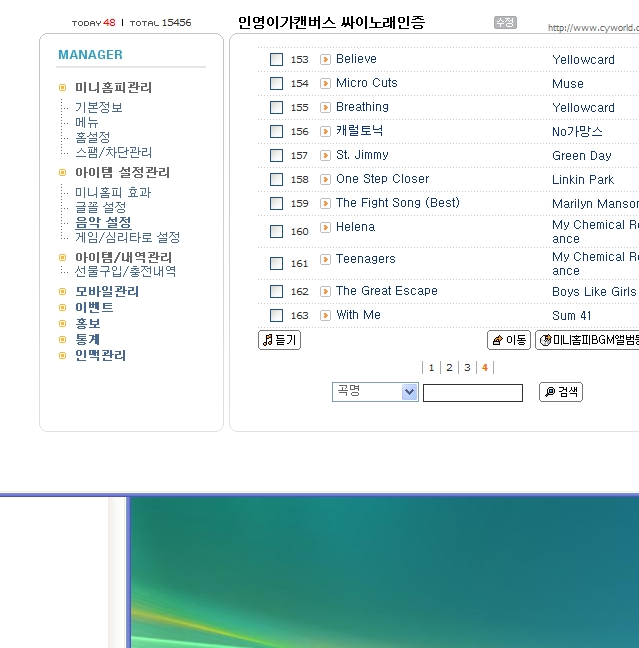Screen dimensions: 639x648
Task: Click the Muse artist name
Action: (x=568, y=84)
